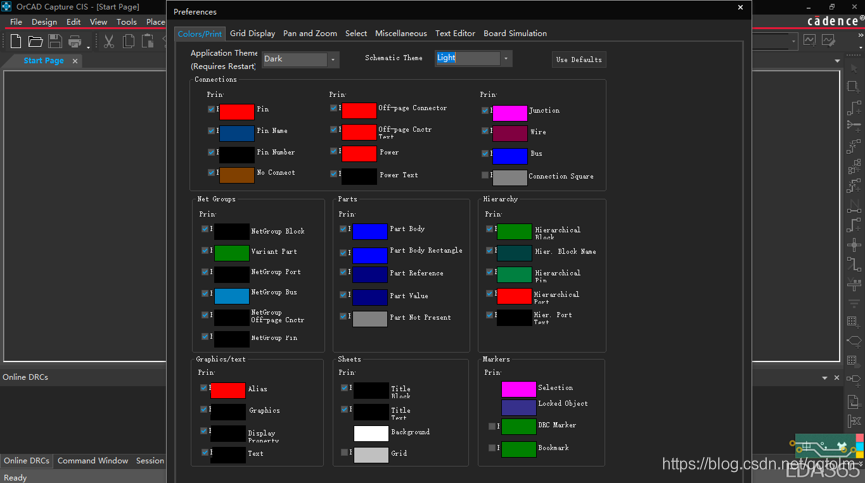Toggle the Junction print checkbox
865x483 pixels.
pyautogui.click(x=485, y=110)
